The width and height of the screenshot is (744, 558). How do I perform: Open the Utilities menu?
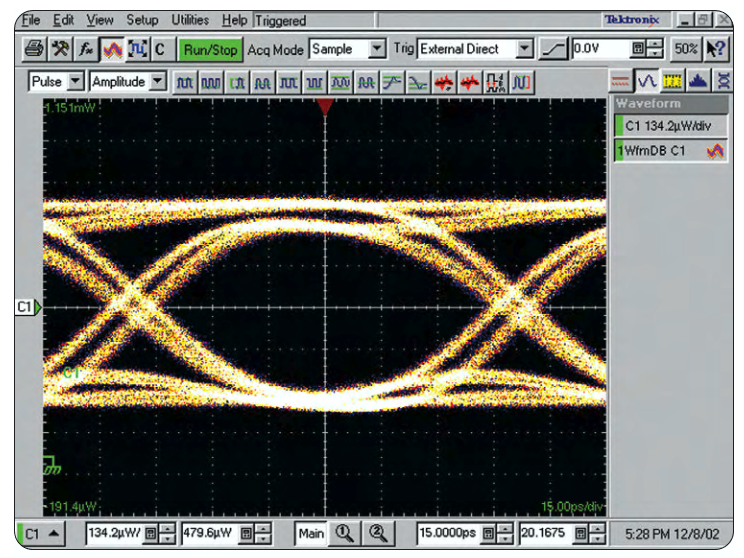[x=190, y=20]
